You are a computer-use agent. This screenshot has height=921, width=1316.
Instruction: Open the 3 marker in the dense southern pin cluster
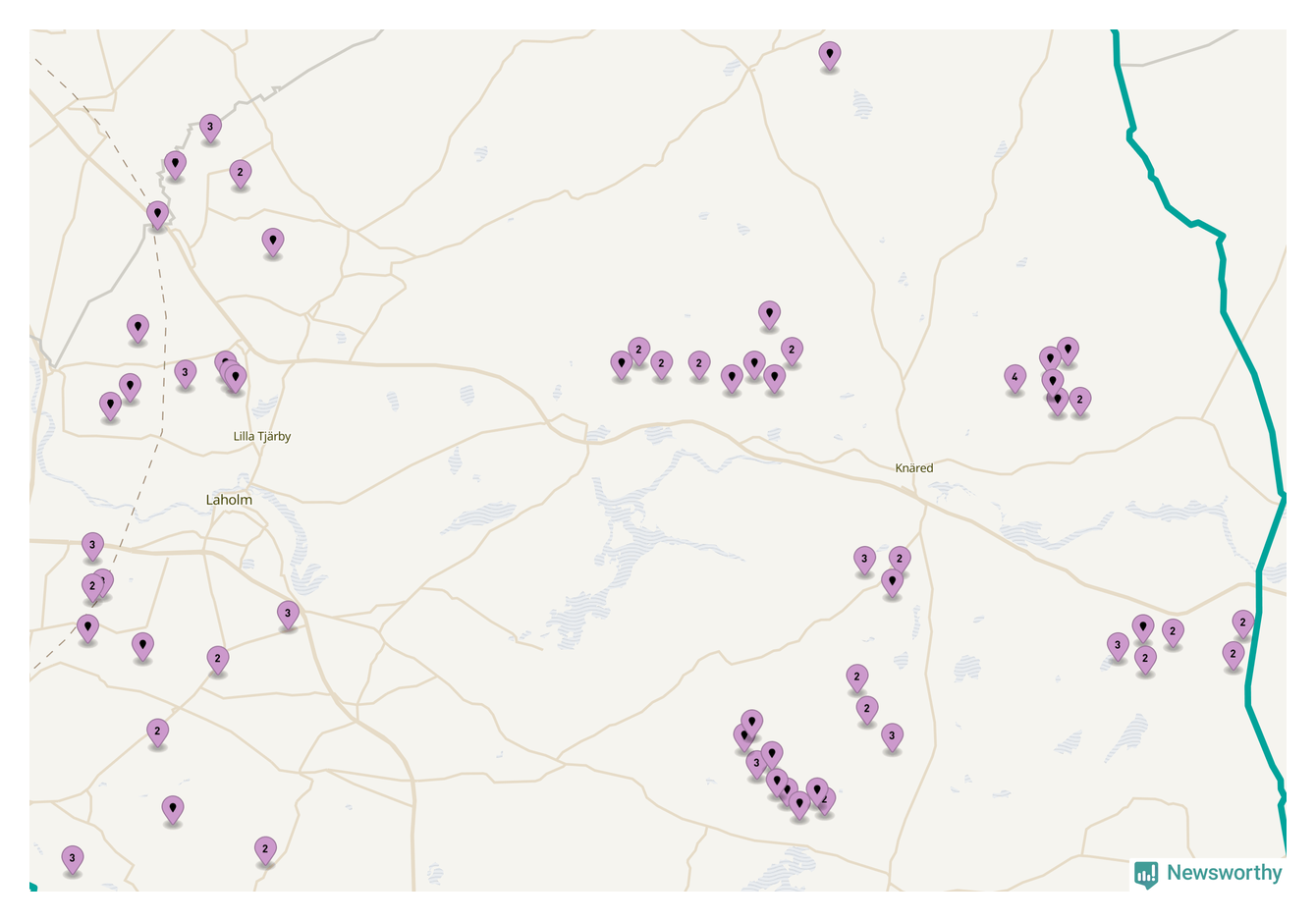[x=755, y=764]
